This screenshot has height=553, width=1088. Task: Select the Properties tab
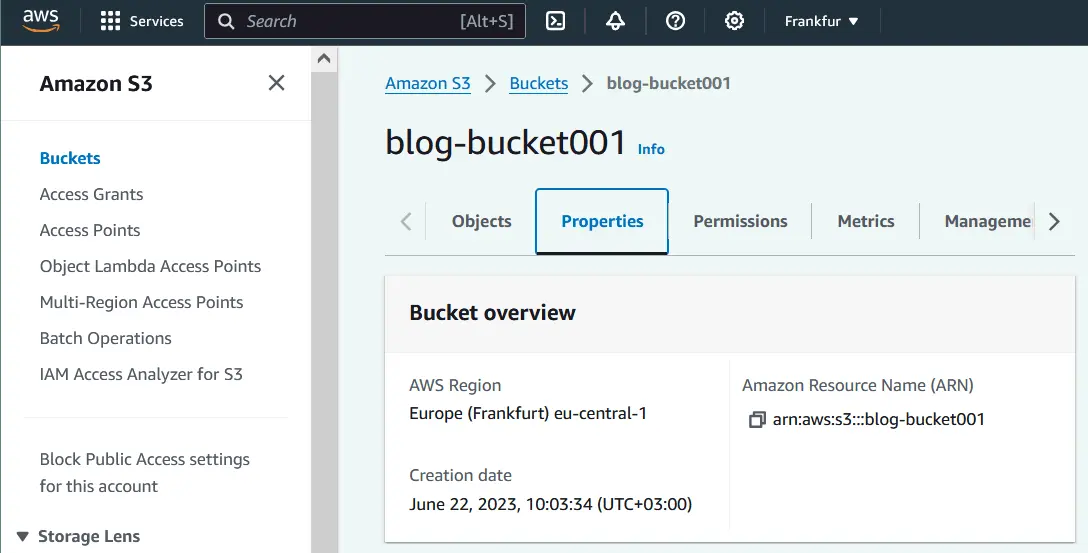pyautogui.click(x=602, y=221)
